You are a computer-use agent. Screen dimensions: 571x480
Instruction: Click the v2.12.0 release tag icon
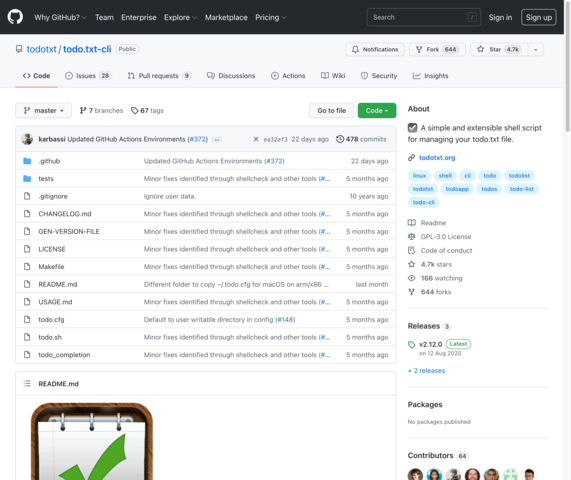pos(411,345)
